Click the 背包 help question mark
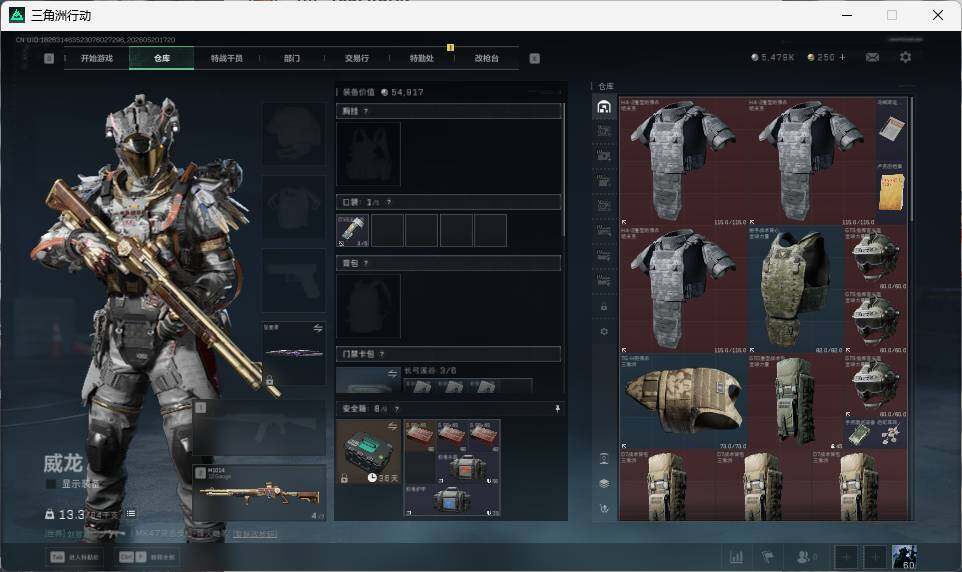This screenshot has height=572, width=962. click(x=366, y=263)
